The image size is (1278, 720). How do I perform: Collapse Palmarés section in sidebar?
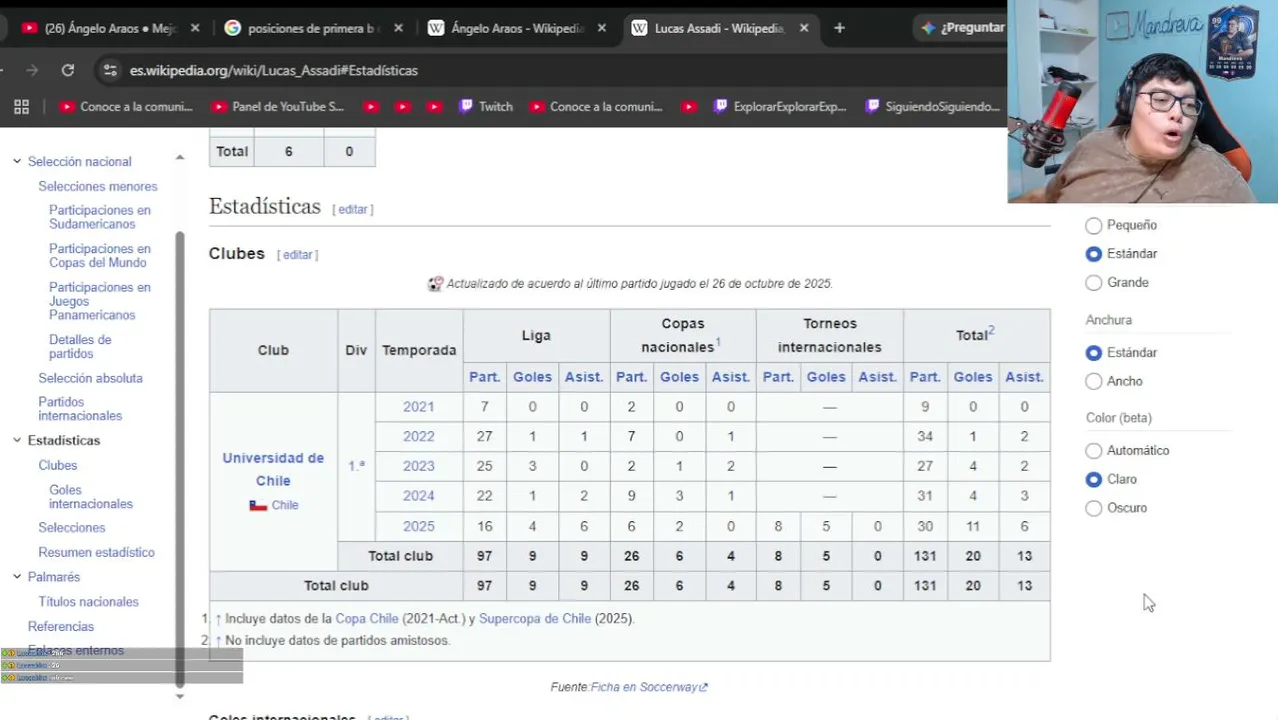point(17,577)
